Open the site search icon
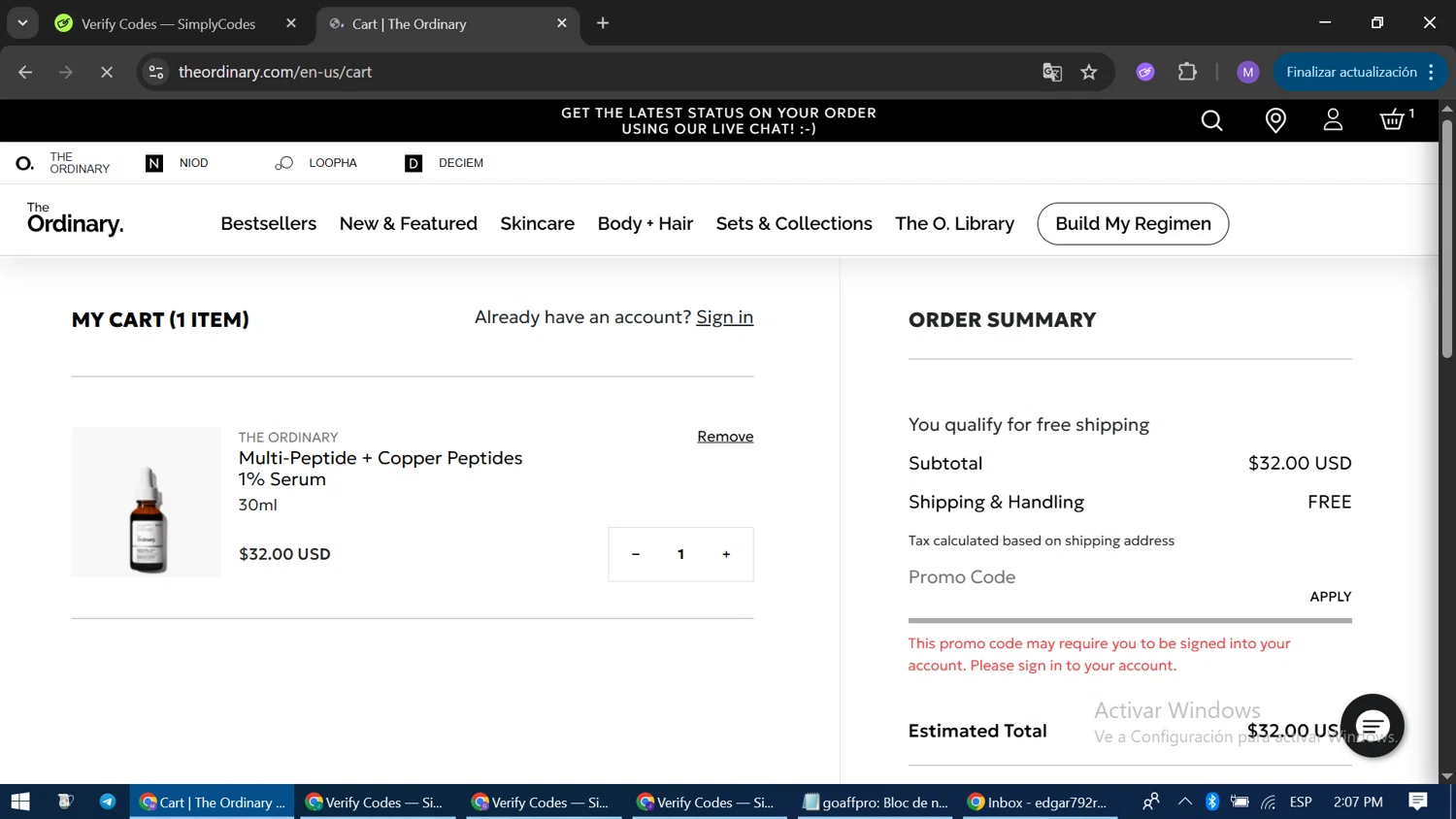Viewport: 1456px width, 819px height. (1211, 120)
